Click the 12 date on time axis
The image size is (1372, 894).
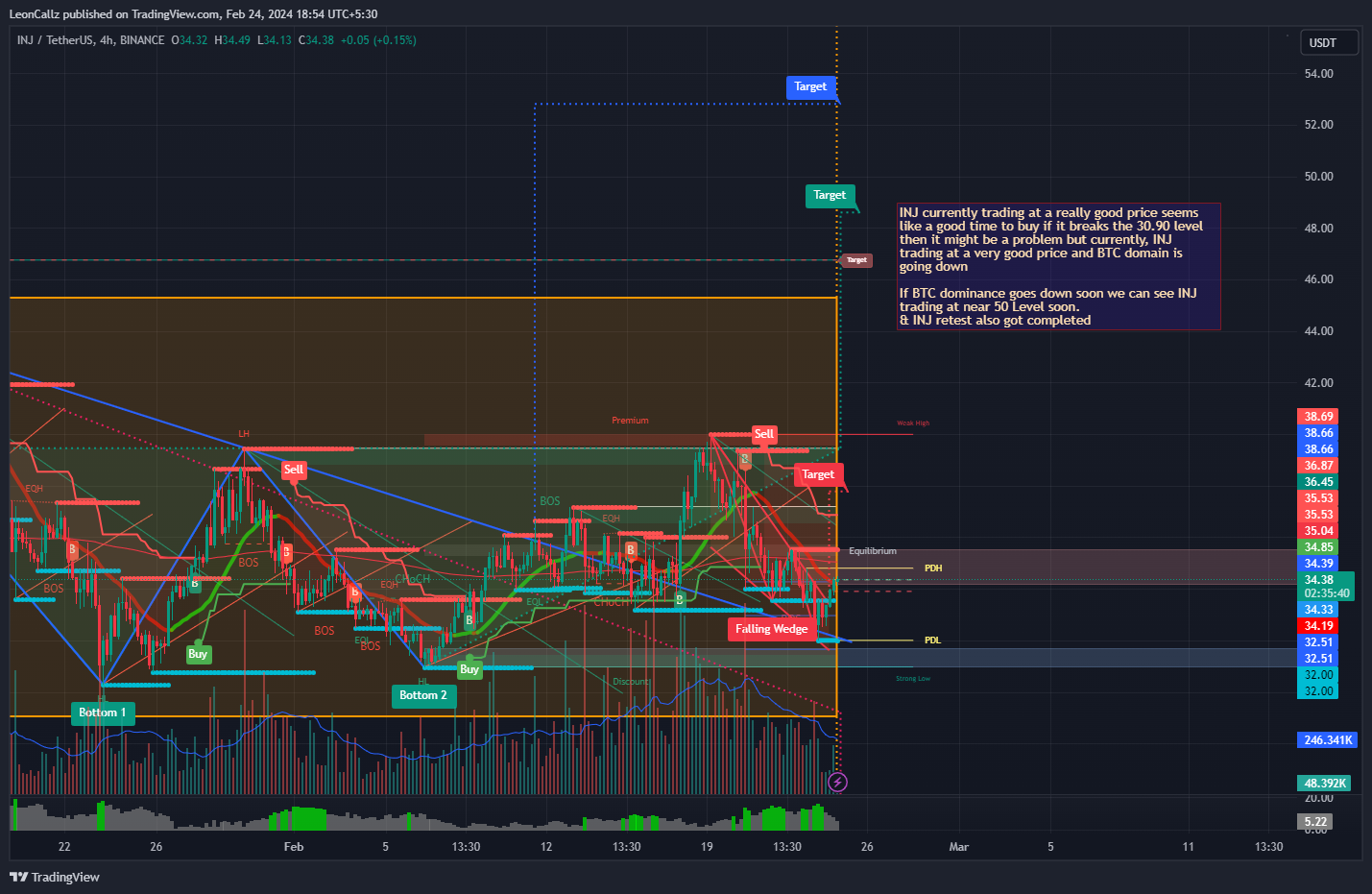tap(546, 847)
